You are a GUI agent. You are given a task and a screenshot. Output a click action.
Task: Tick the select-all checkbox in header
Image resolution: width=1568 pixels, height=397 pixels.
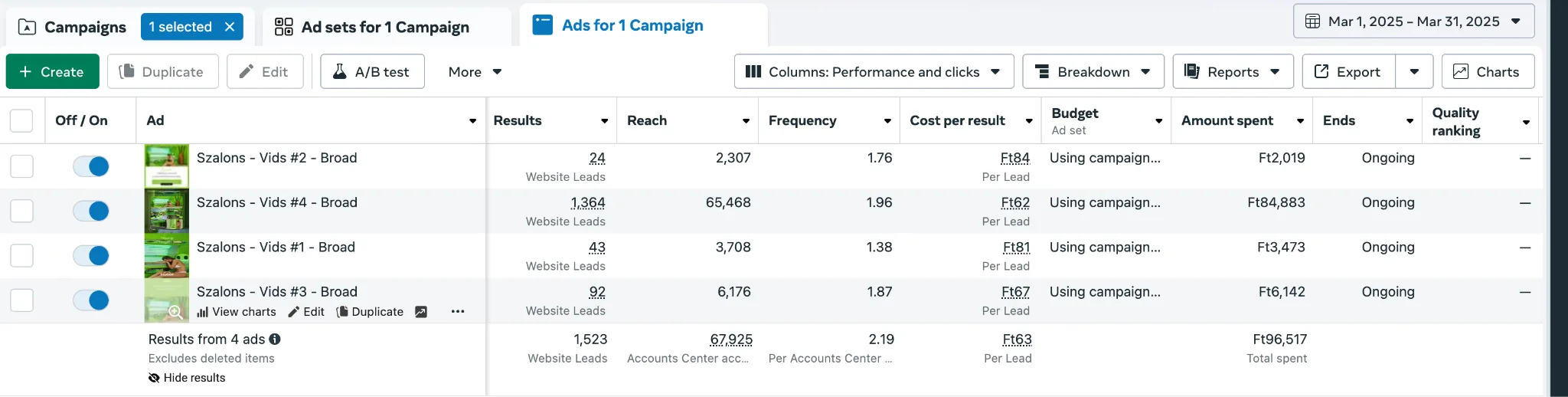21,120
